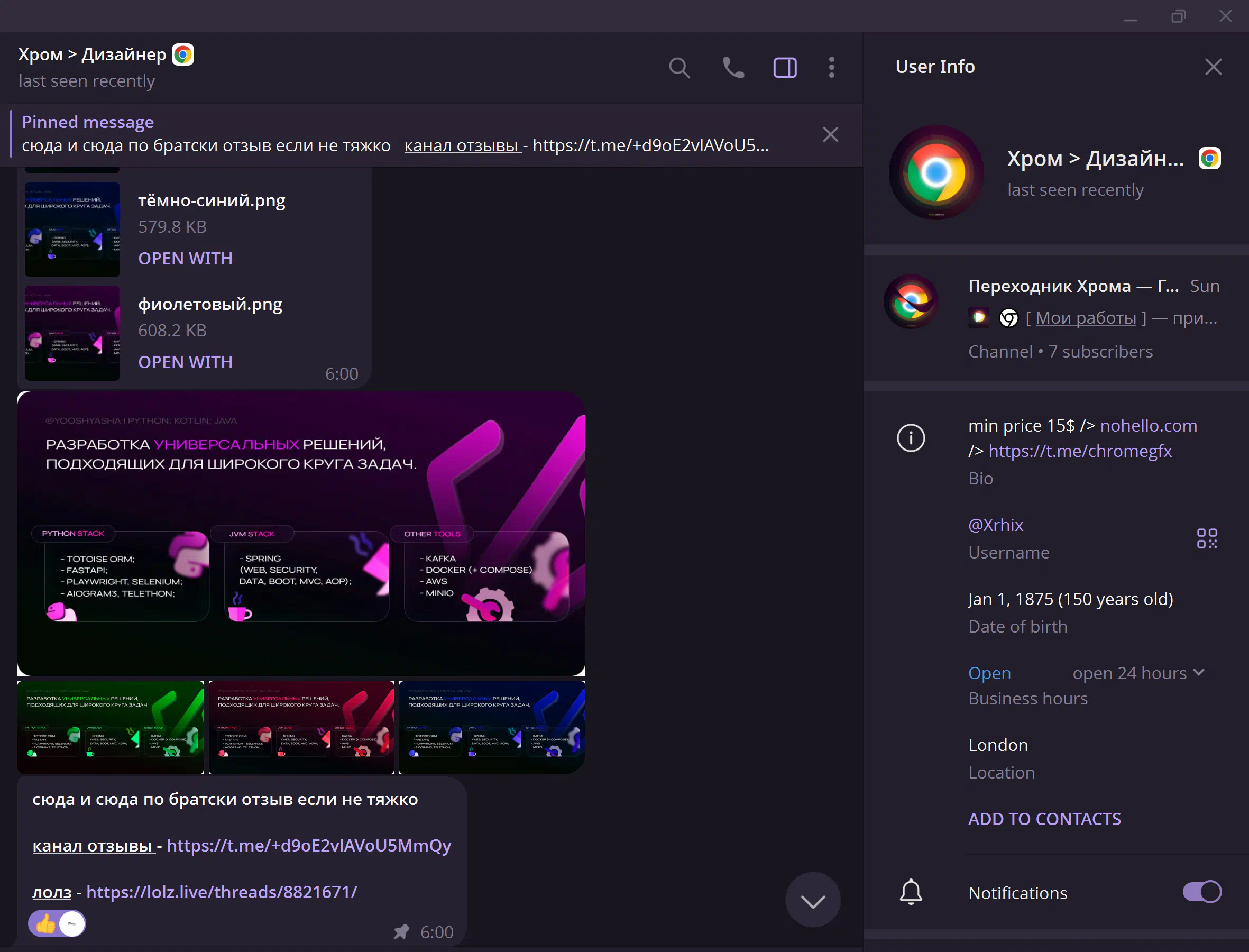
Task: Follow the лолз link in message
Action: click(52, 892)
